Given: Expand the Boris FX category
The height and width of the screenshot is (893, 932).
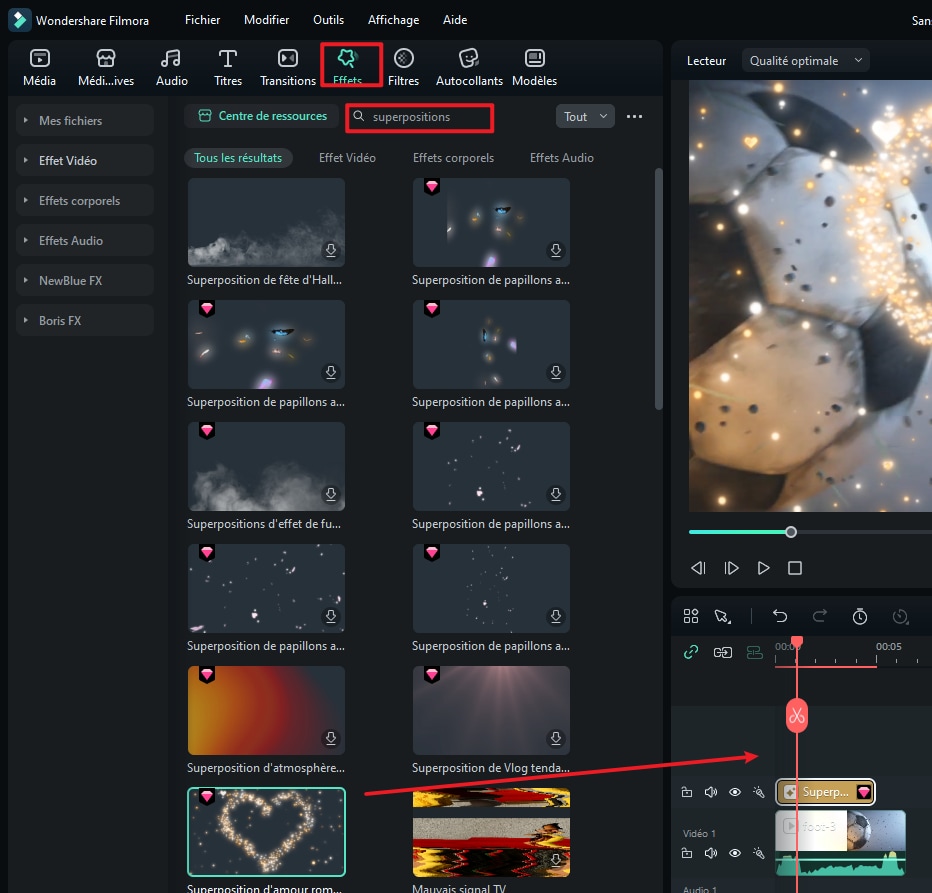Looking at the screenshot, I should tap(85, 321).
